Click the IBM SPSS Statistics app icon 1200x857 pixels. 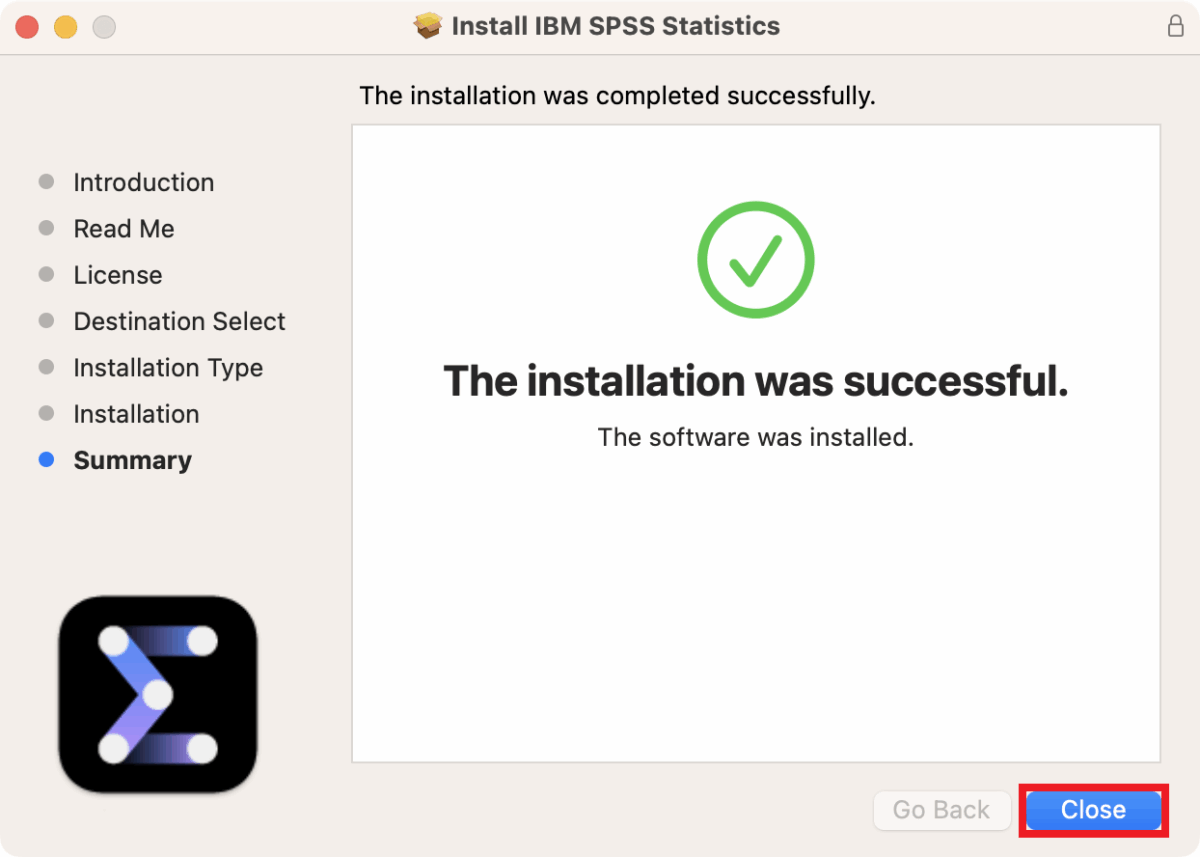pos(156,692)
